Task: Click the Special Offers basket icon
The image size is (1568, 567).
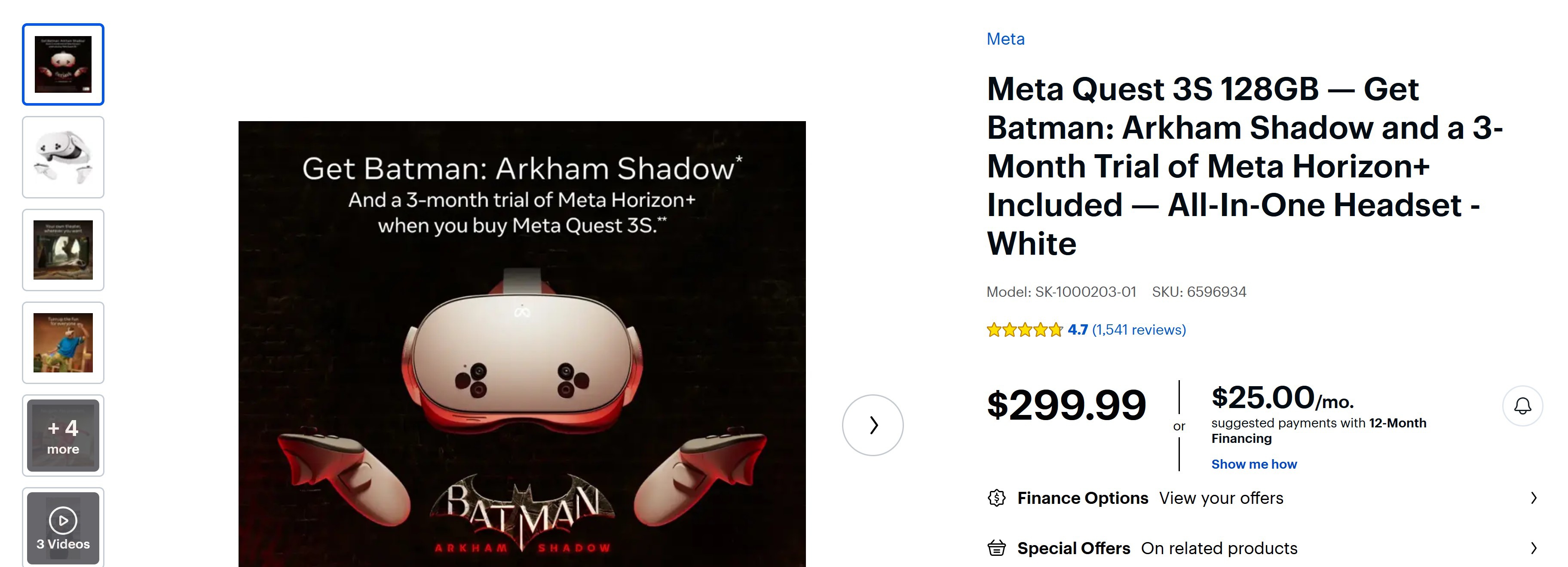Action: 996,548
